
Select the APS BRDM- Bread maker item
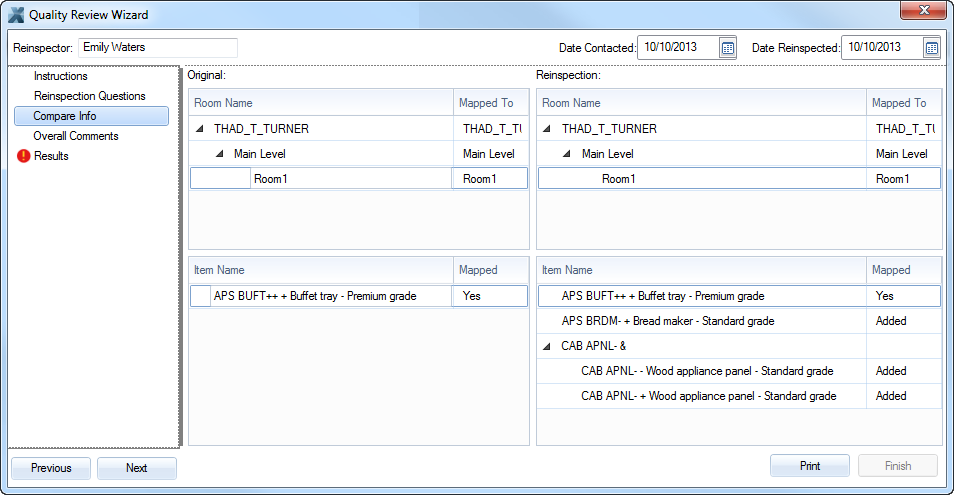pos(667,321)
